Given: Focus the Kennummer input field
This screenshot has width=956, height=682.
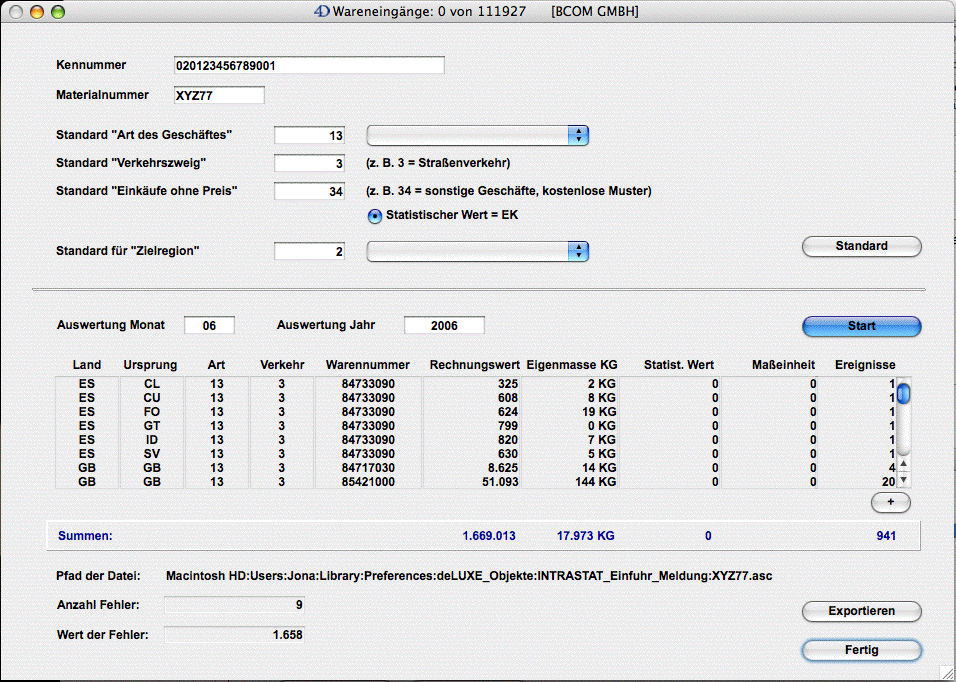Looking at the screenshot, I should point(308,66).
